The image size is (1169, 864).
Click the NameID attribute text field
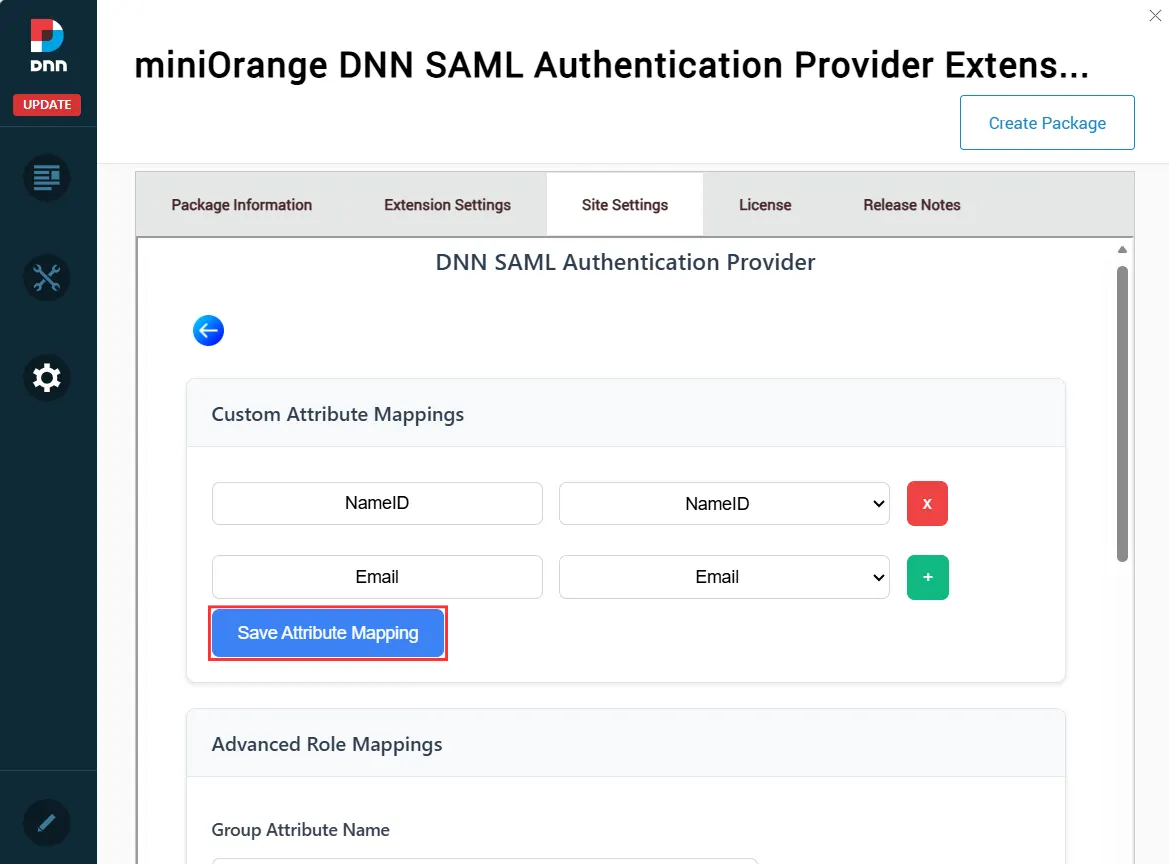tap(377, 503)
